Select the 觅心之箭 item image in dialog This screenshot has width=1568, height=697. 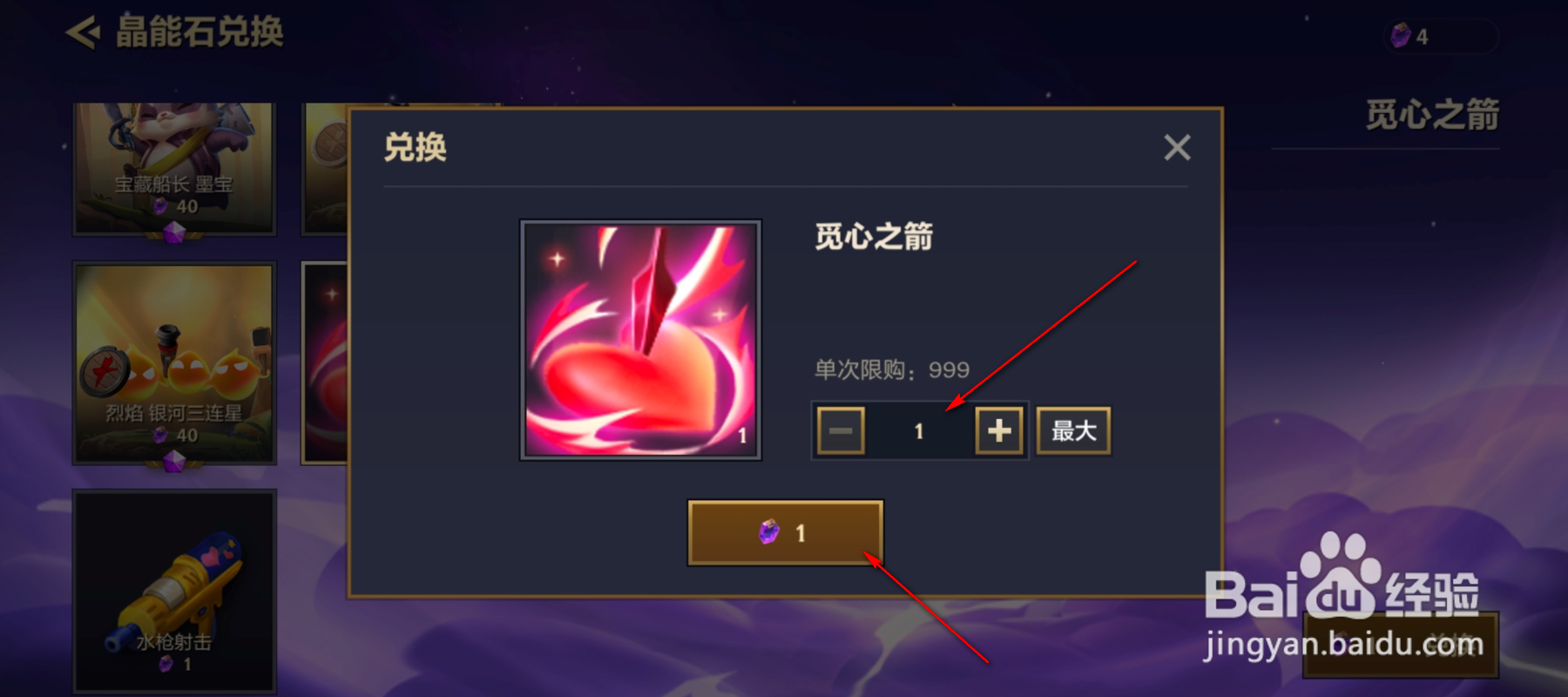[640, 340]
